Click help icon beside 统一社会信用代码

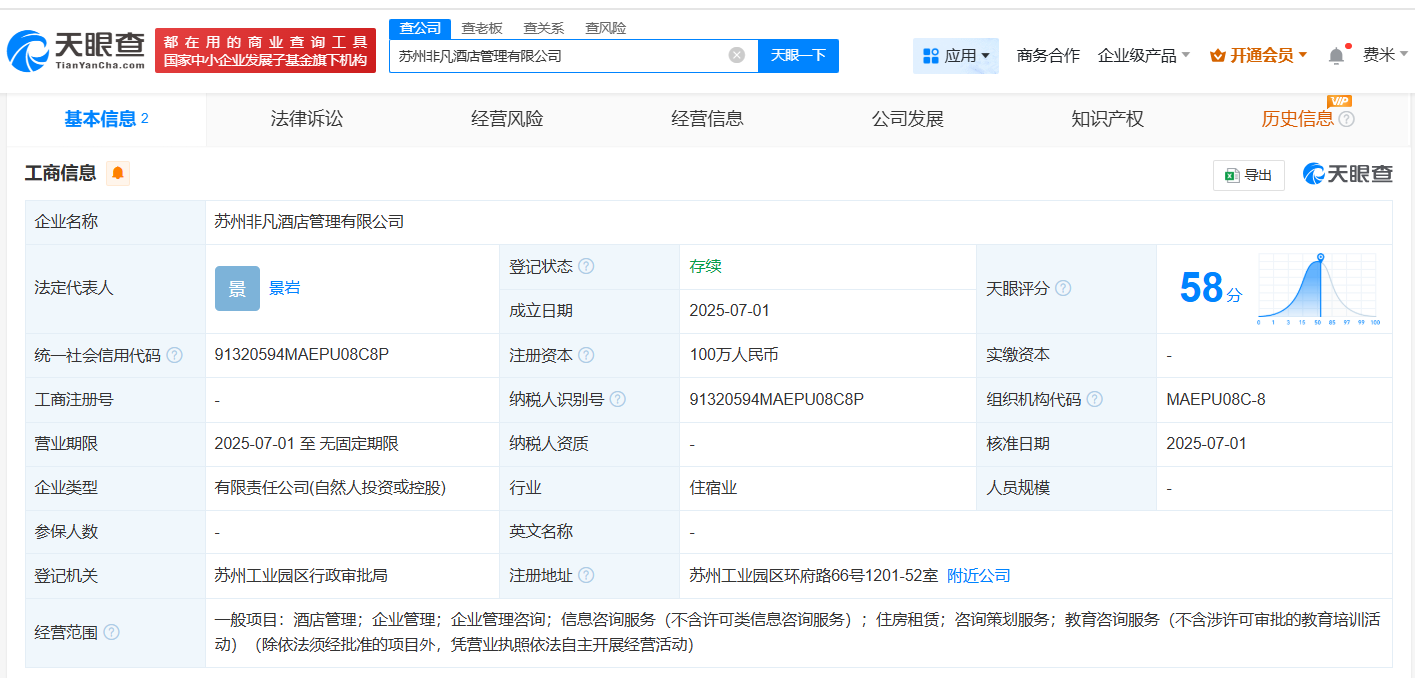tap(175, 356)
